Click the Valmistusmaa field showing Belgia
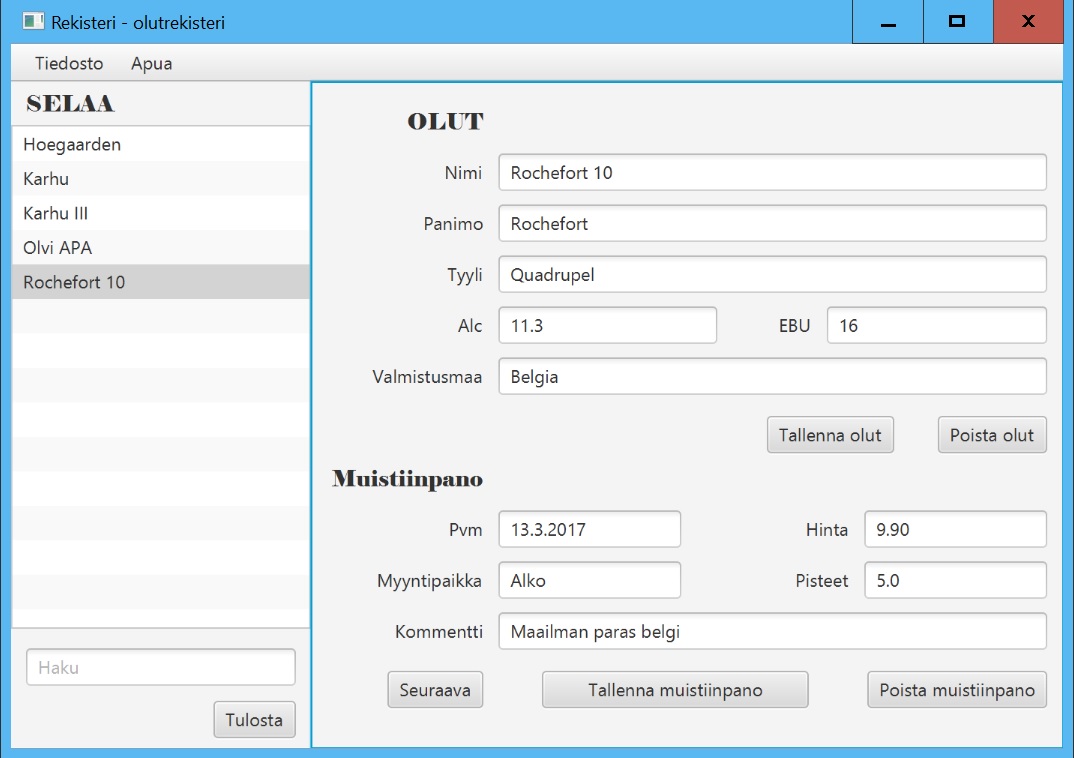1074x758 pixels. pos(773,377)
